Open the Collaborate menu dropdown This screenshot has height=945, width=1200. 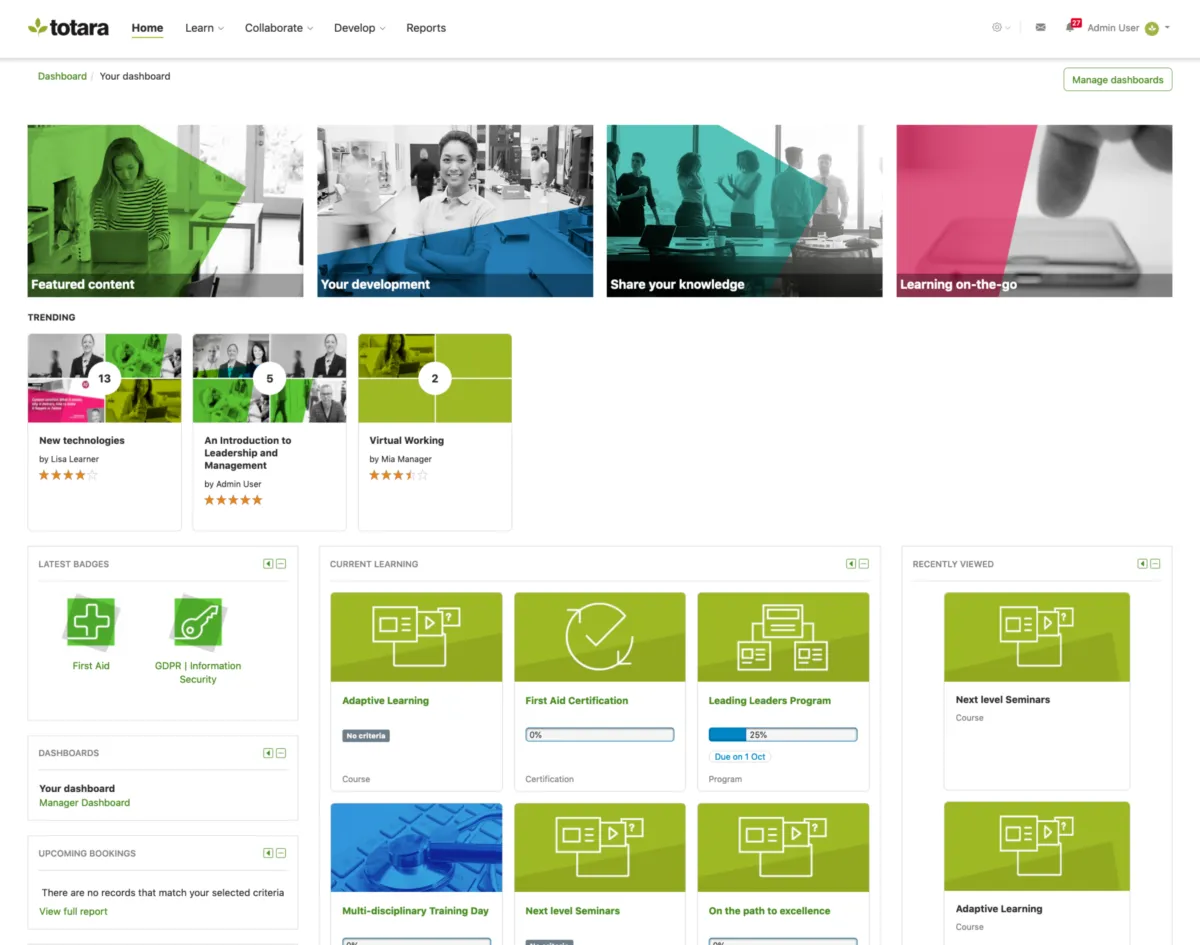[x=279, y=28]
